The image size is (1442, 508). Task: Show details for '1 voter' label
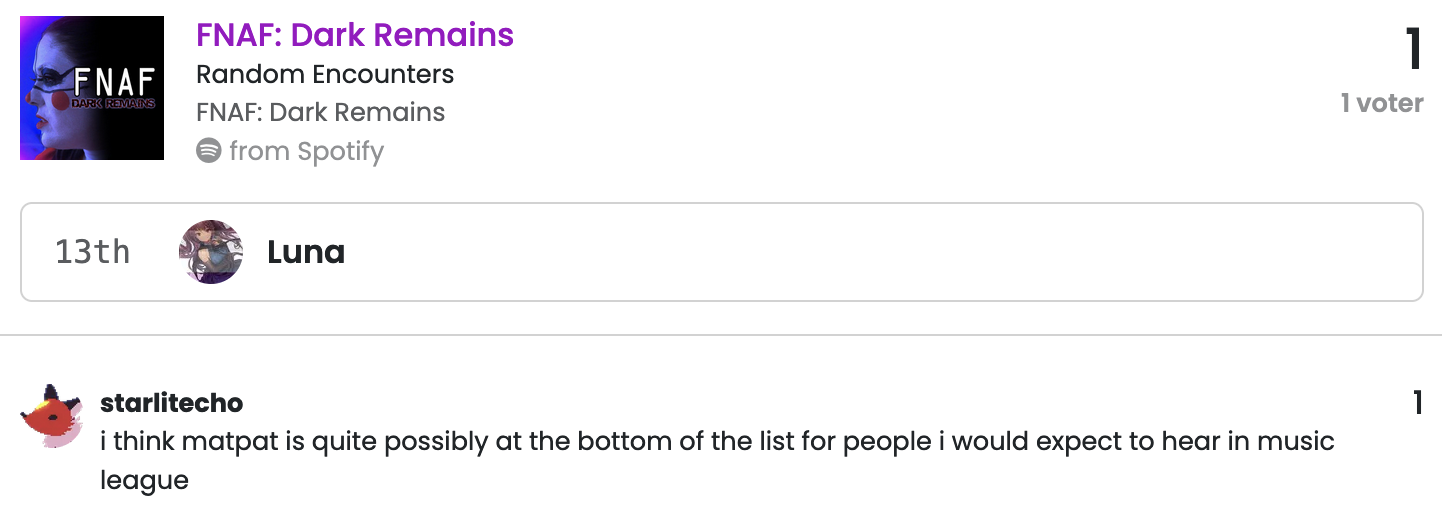1382,103
